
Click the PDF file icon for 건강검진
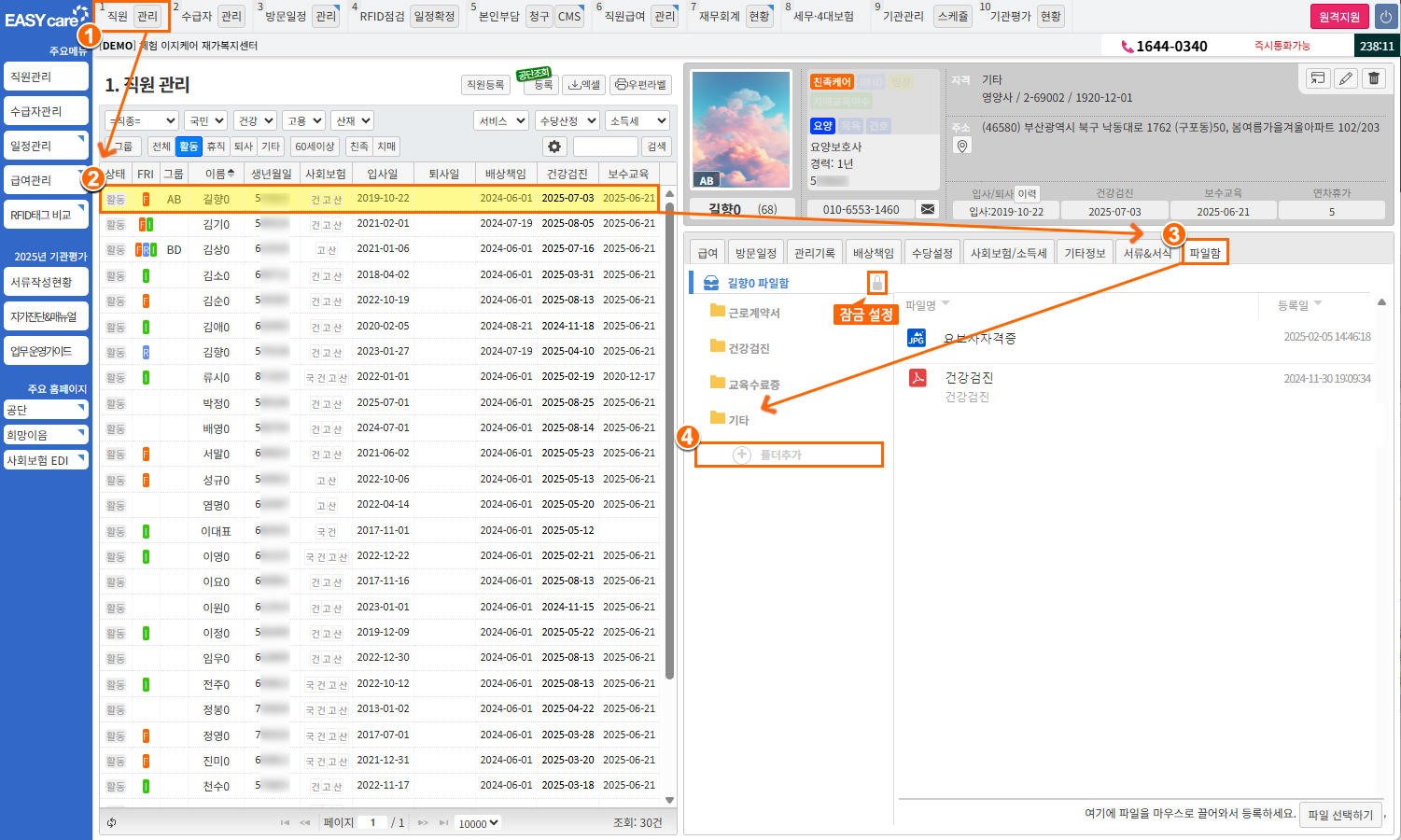point(918,377)
